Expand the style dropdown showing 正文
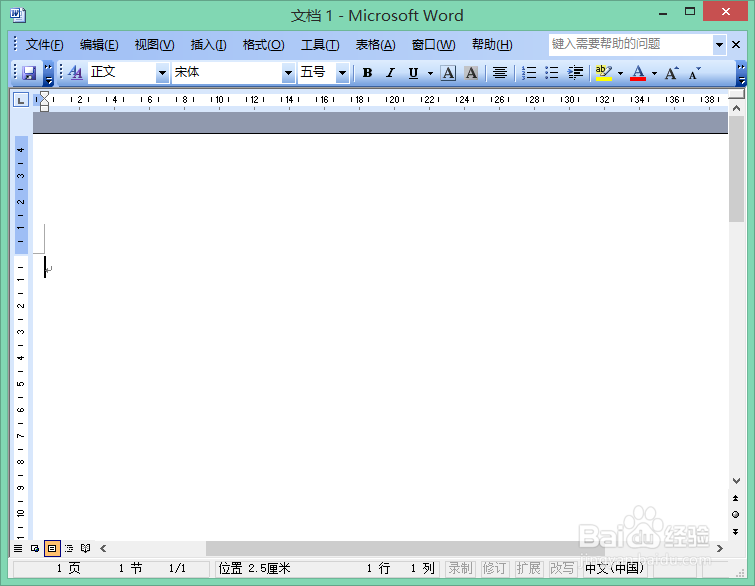Image resolution: width=755 pixels, height=586 pixels. point(162,73)
